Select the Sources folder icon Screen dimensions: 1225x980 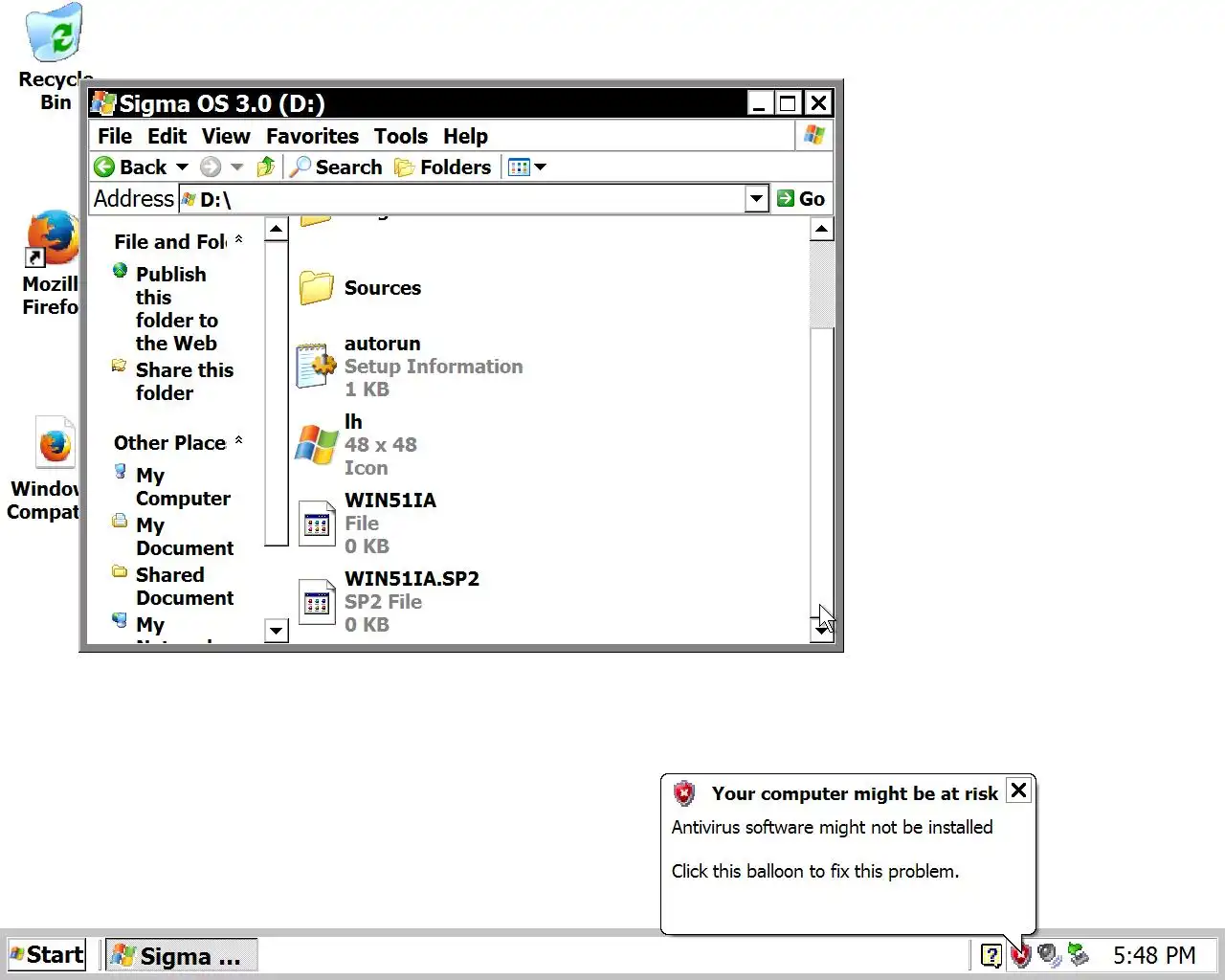(316, 287)
